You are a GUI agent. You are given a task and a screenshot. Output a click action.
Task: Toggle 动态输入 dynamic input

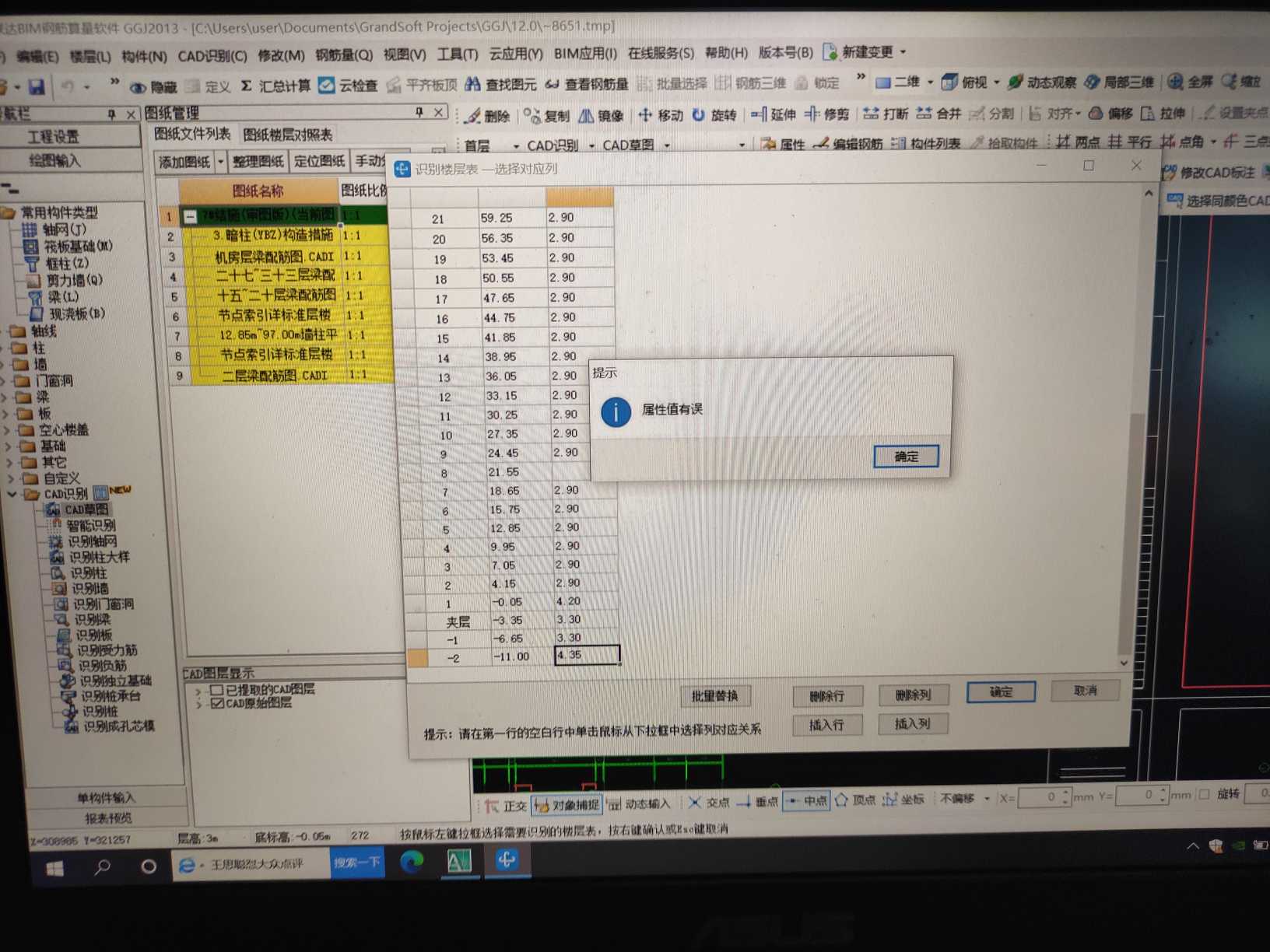[638, 804]
